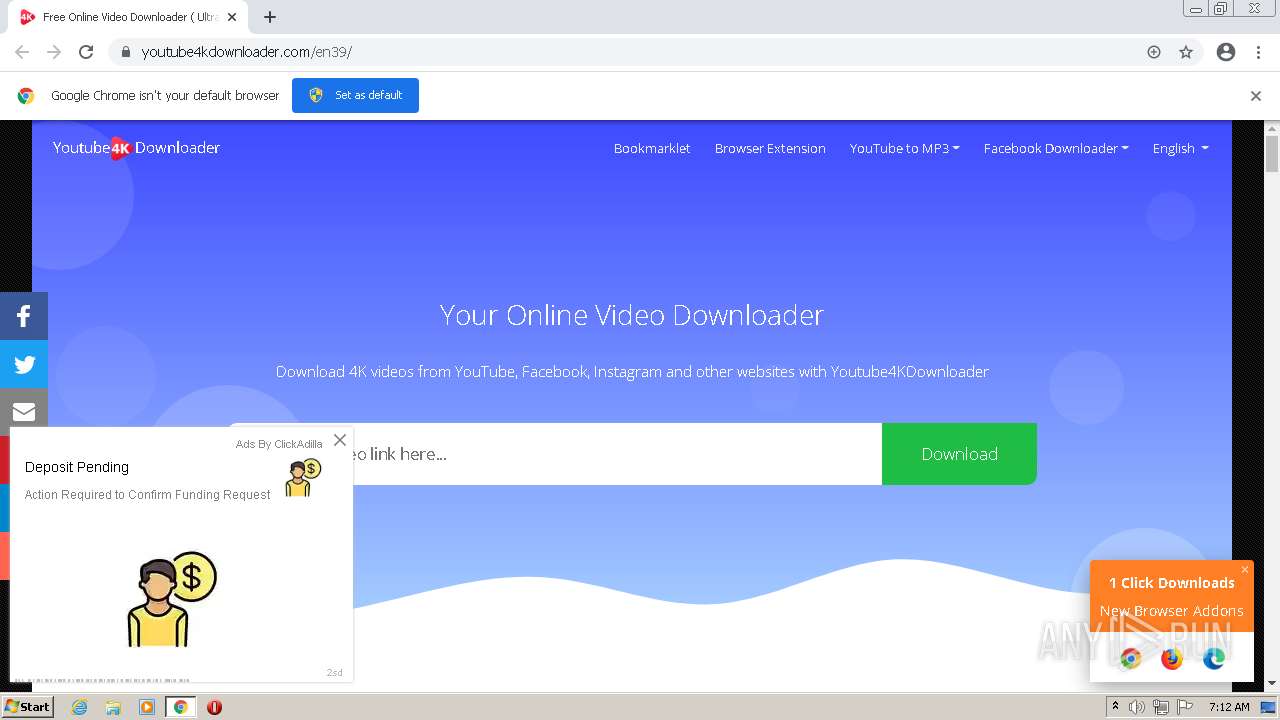The height and width of the screenshot is (720, 1280).
Task: Click the page vertical scrollbar thumb
Action: click(x=1272, y=154)
